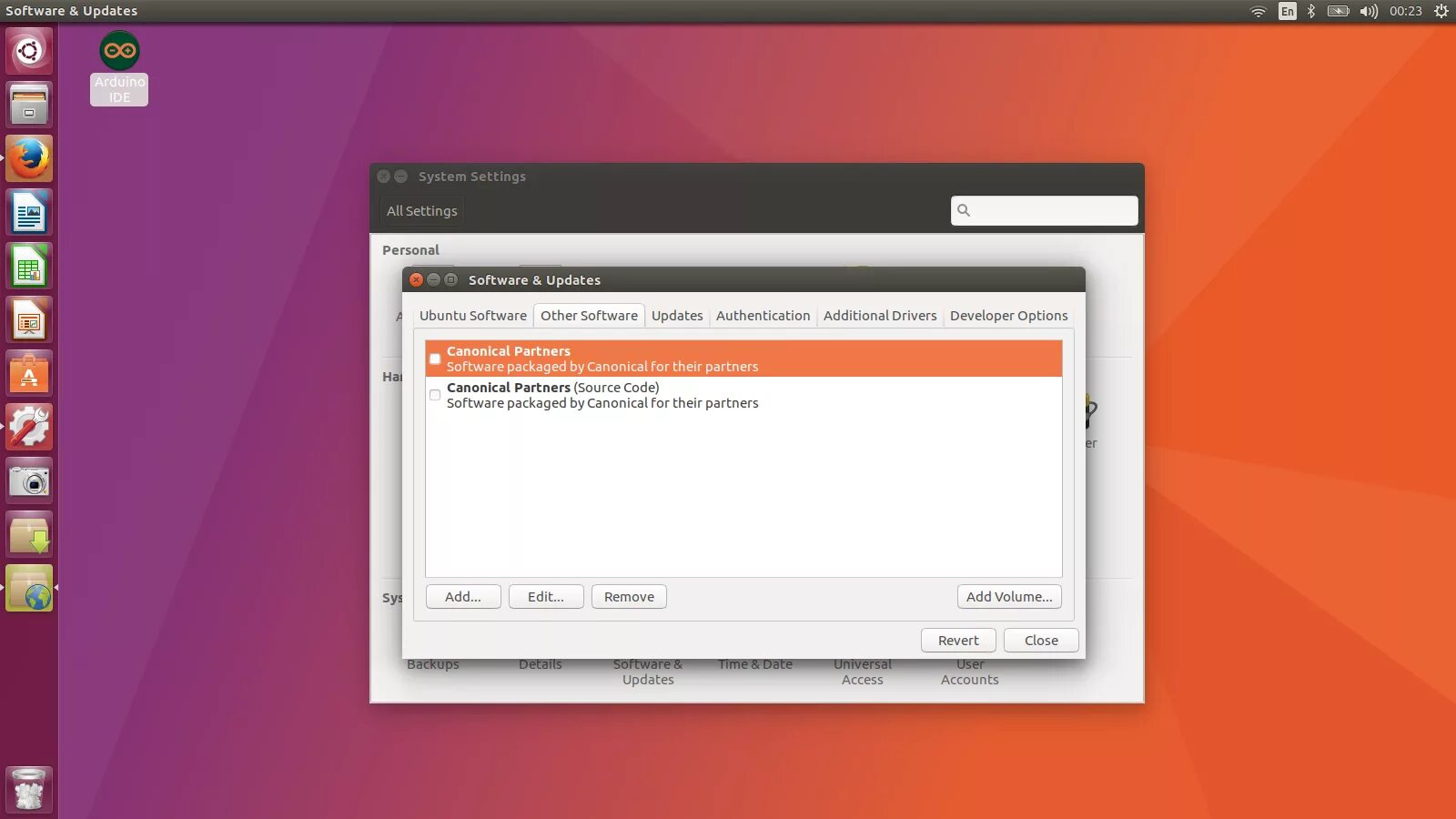The width and height of the screenshot is (1456, 819).
Task: Select the Arduino IDE desktop icon
Action: 119,68
